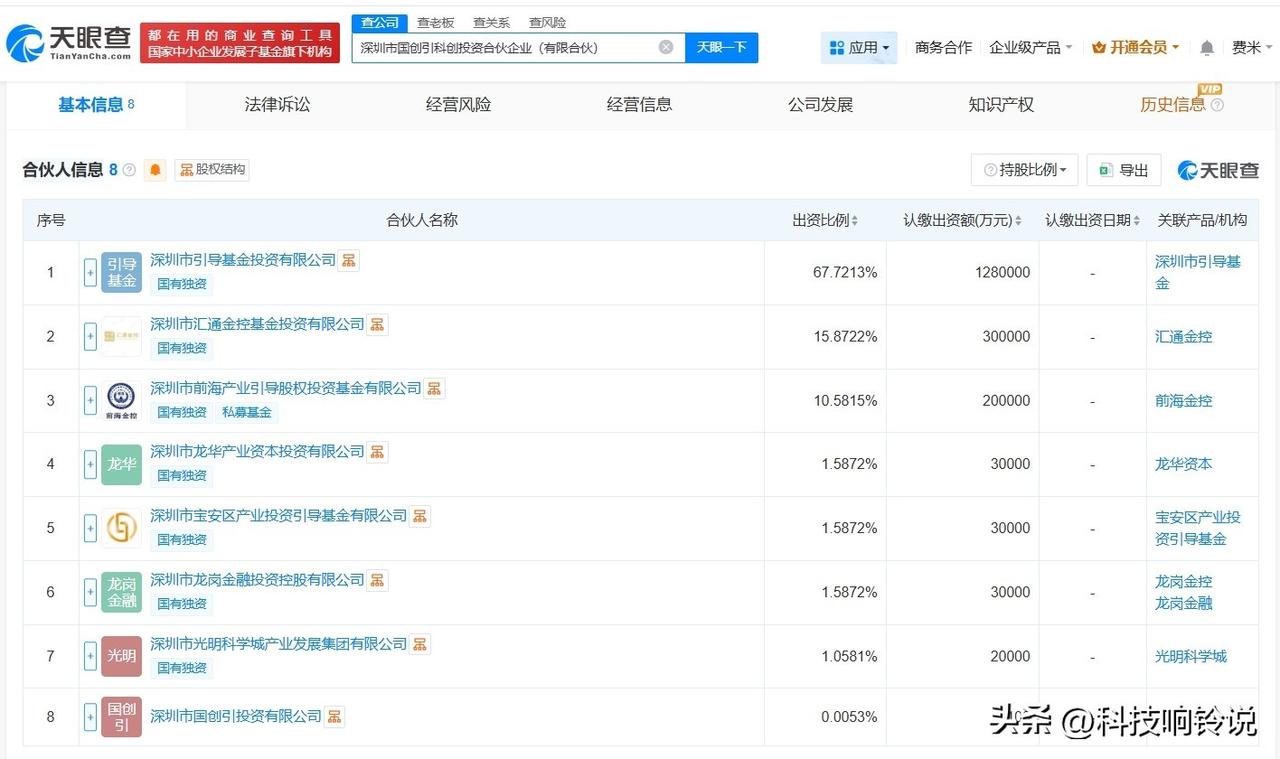Image resolution: width=1280 pixels, height=759 pixels.
Task: Switch to 历史信息 VIP tab
Action: (x=1181, y=103)
